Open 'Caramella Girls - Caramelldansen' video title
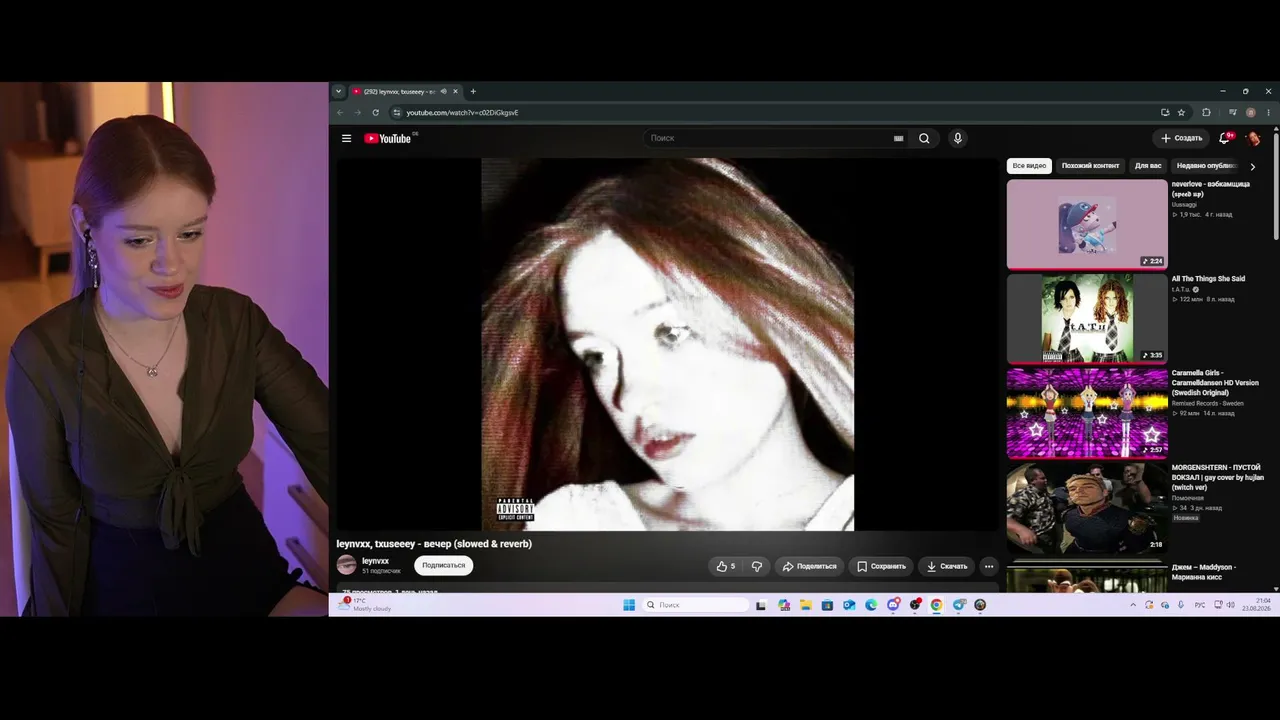The width and height of the screenshot is (1280, 720). [1215, 383]
